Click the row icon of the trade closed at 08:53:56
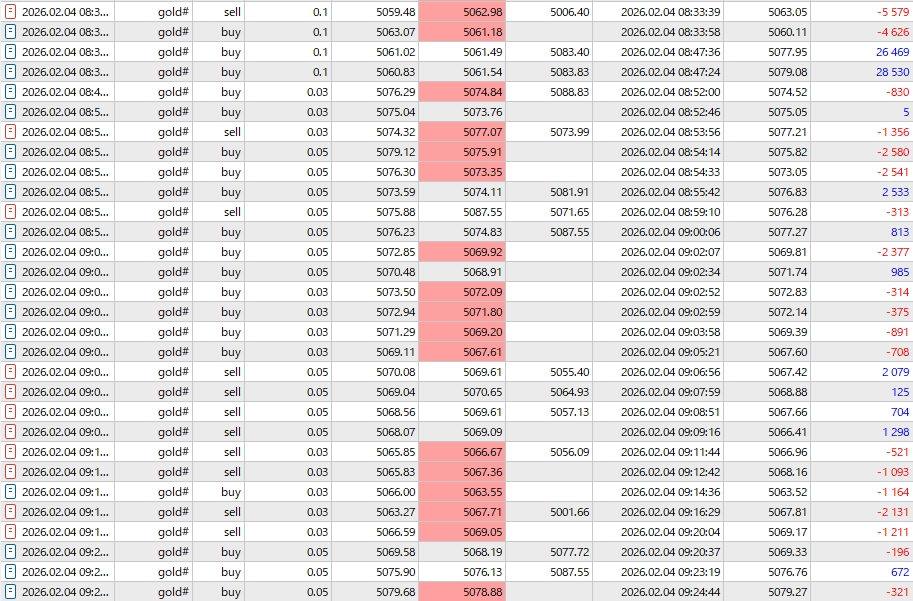Image resolution: width=913 pixels, height=601 pixels. click(10, 132)
